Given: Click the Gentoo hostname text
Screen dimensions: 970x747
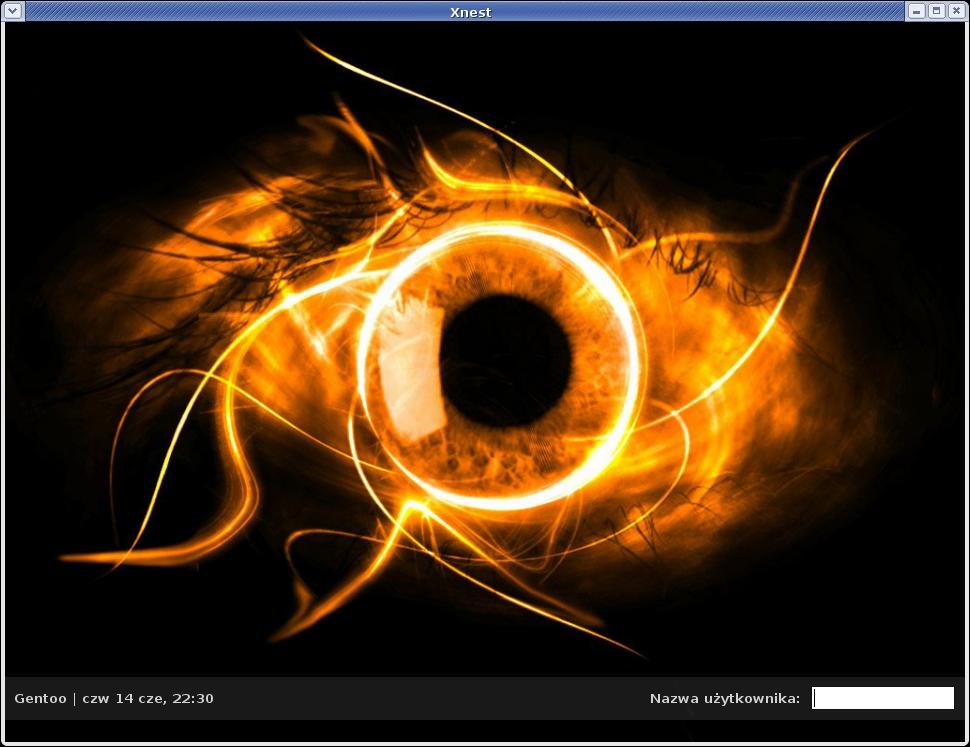Looking at the screenshot, I should point(40,698).
